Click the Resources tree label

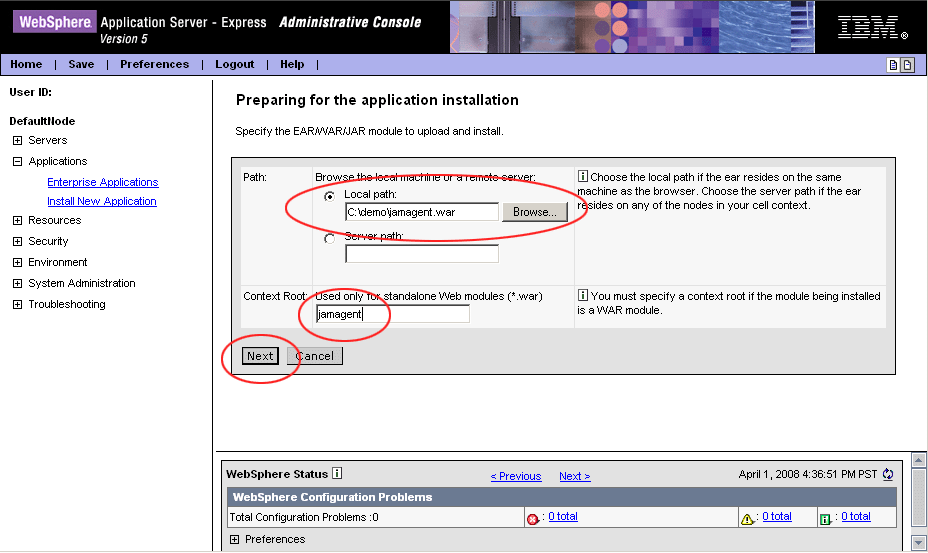point(54,220)
